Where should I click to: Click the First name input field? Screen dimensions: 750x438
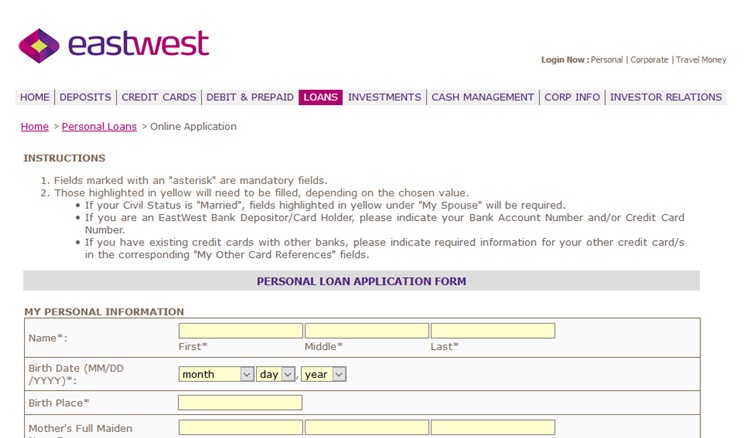click(240, 331)
